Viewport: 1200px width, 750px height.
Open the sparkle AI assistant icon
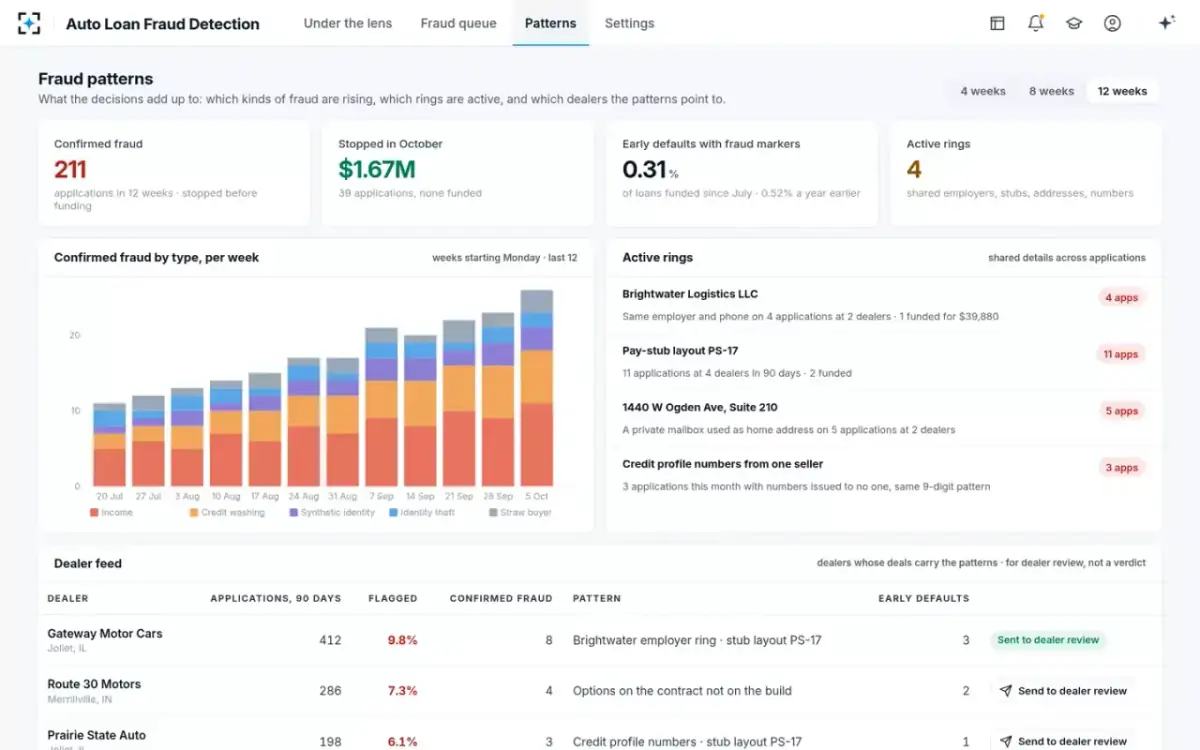(1166, 23)
